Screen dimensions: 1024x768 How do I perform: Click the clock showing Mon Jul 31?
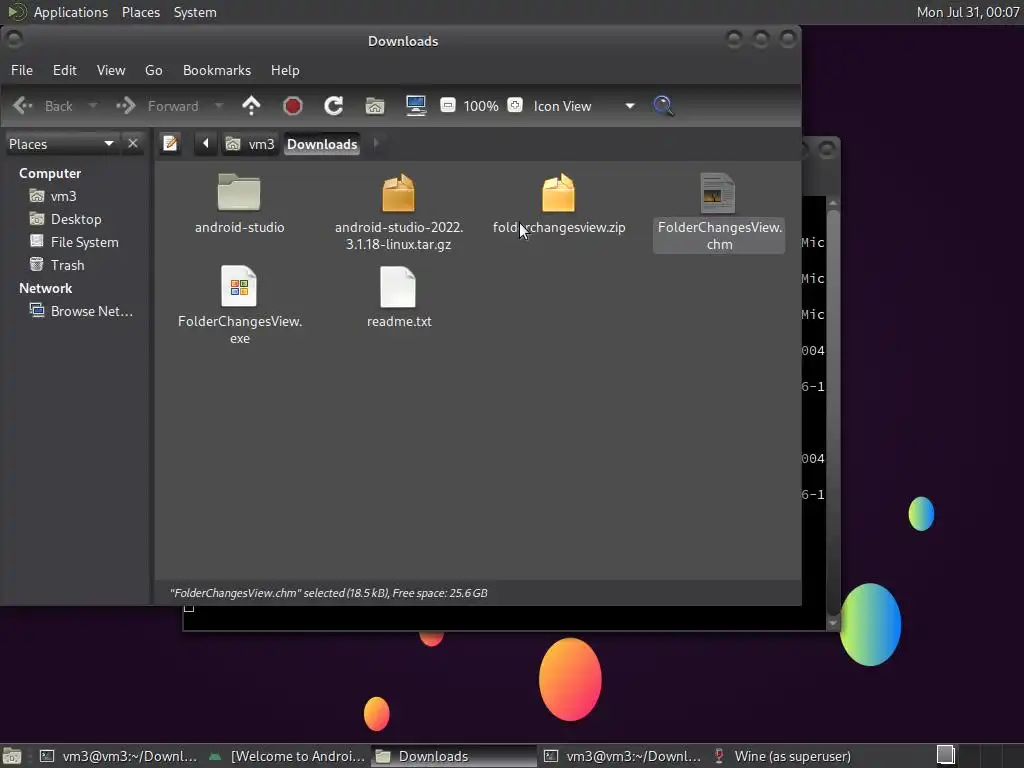click(x=968, y=12)
